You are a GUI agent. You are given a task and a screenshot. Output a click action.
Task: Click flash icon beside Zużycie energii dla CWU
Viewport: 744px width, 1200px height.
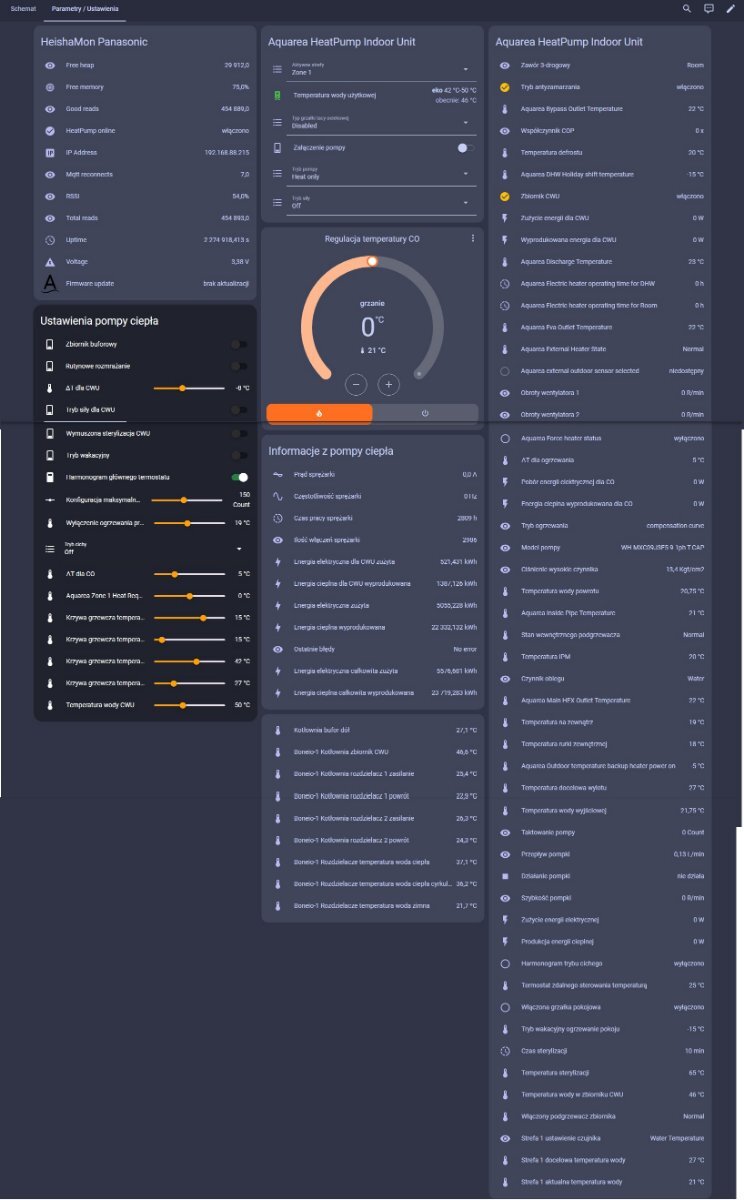click(x=505, y=218)
